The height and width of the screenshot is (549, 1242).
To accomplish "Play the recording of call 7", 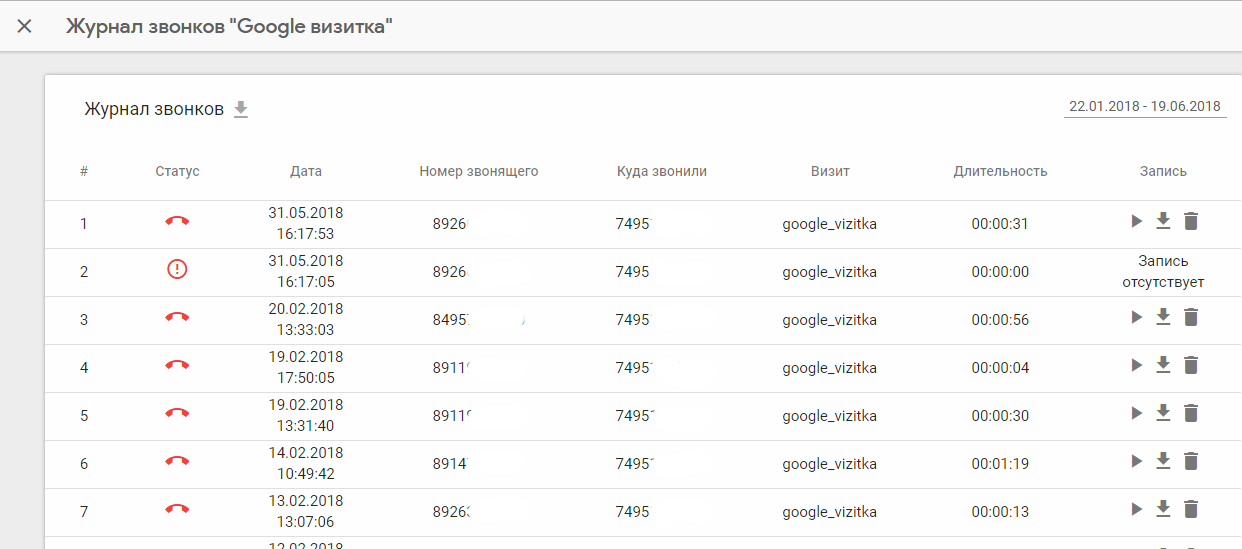I will click(1136, 509).
